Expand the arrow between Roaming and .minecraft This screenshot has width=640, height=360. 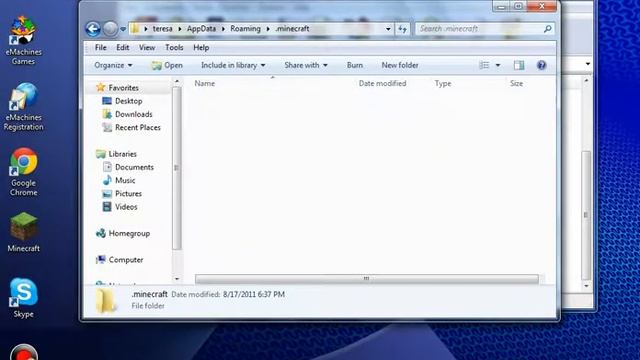268,29
